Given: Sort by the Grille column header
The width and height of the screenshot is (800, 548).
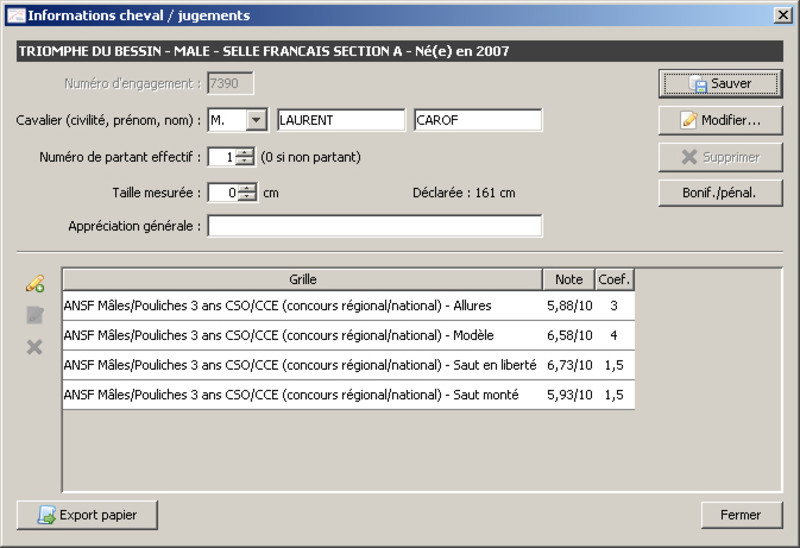Looking at the screenshot, I should click(303, 280).
